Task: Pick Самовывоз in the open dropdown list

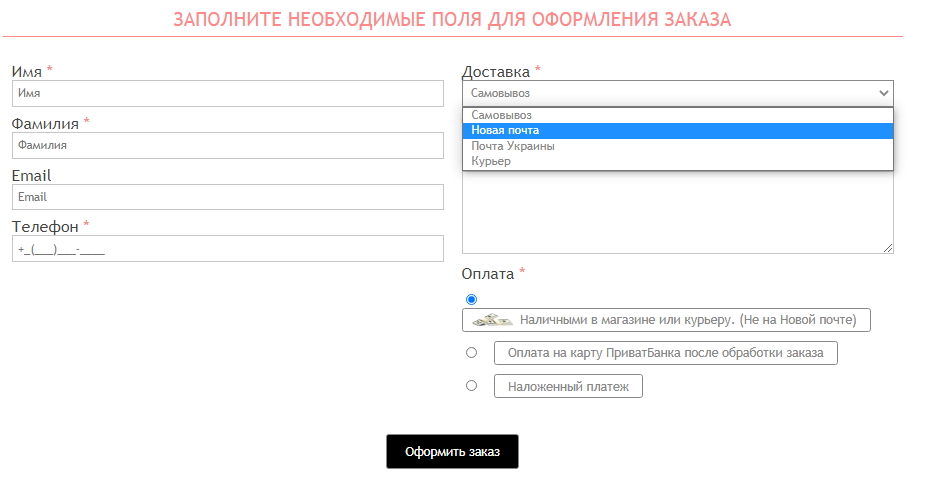Action: click(677, 115)
